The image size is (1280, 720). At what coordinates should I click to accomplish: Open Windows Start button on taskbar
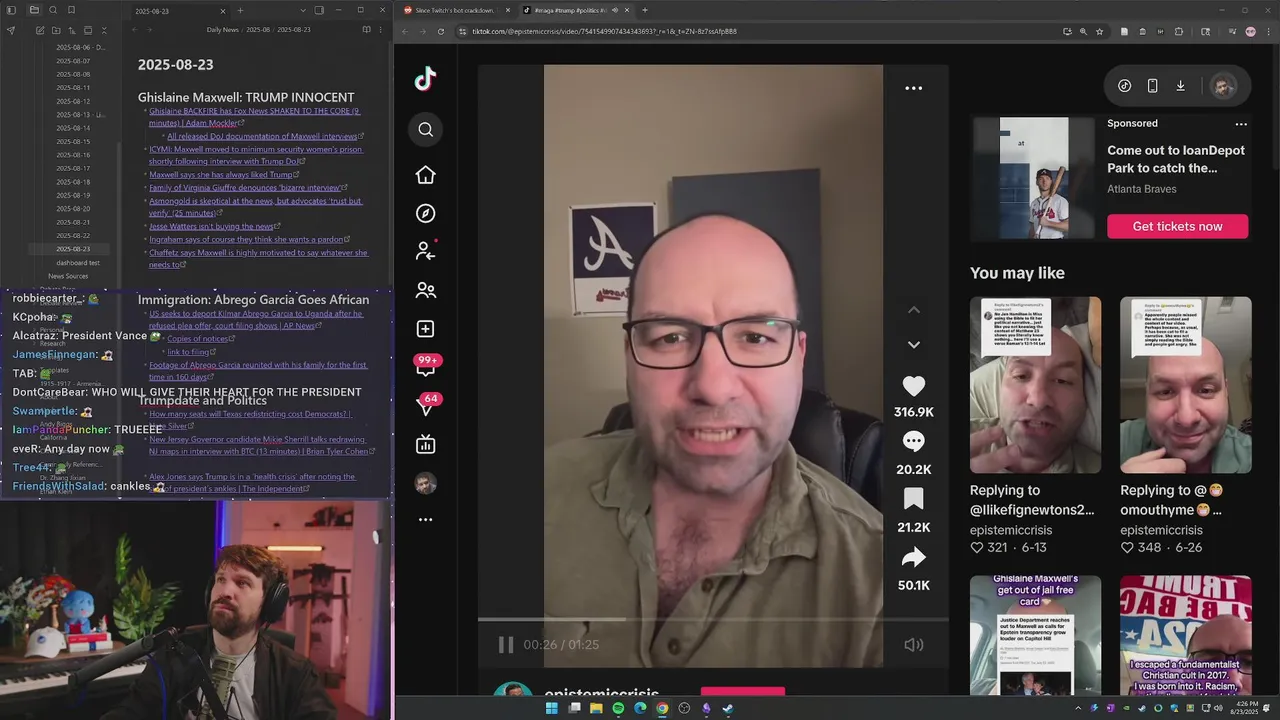[x=551, y=708]
